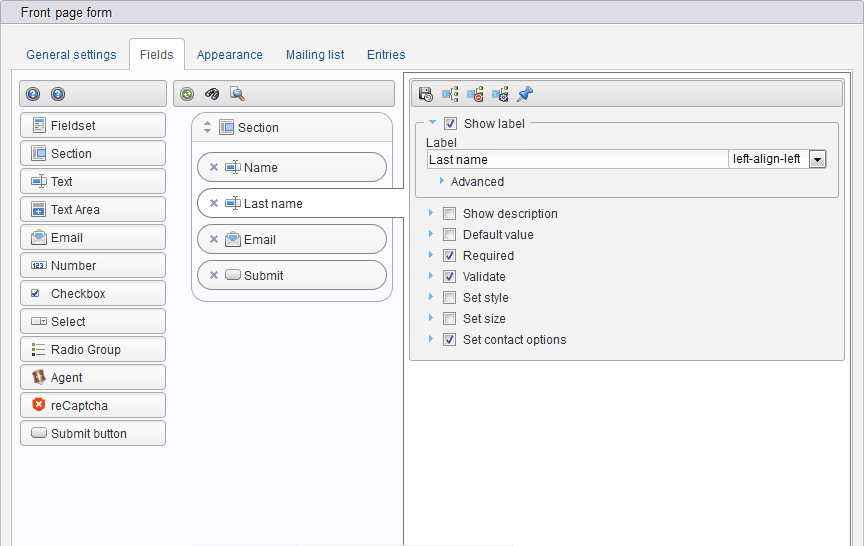The width and height of the screenshot is (864, 546).
Task: Click the magnifier preview icon above form fields
Action: (237, 94)
